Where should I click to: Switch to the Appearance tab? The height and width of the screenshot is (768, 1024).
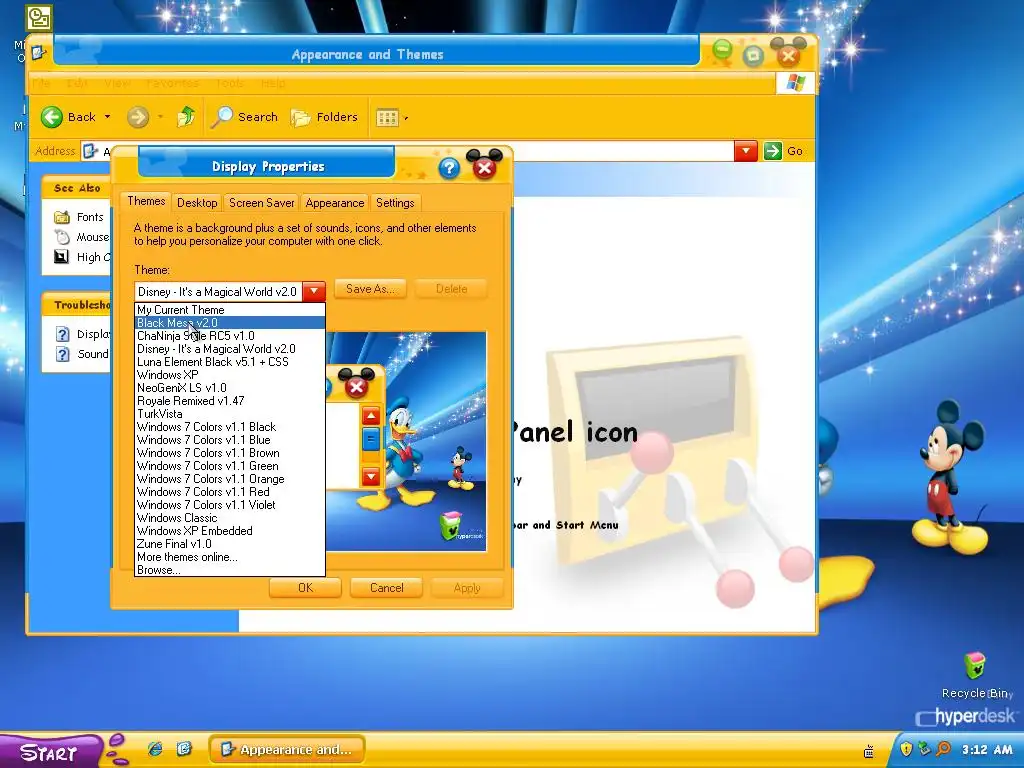click(x=334, y=202)
